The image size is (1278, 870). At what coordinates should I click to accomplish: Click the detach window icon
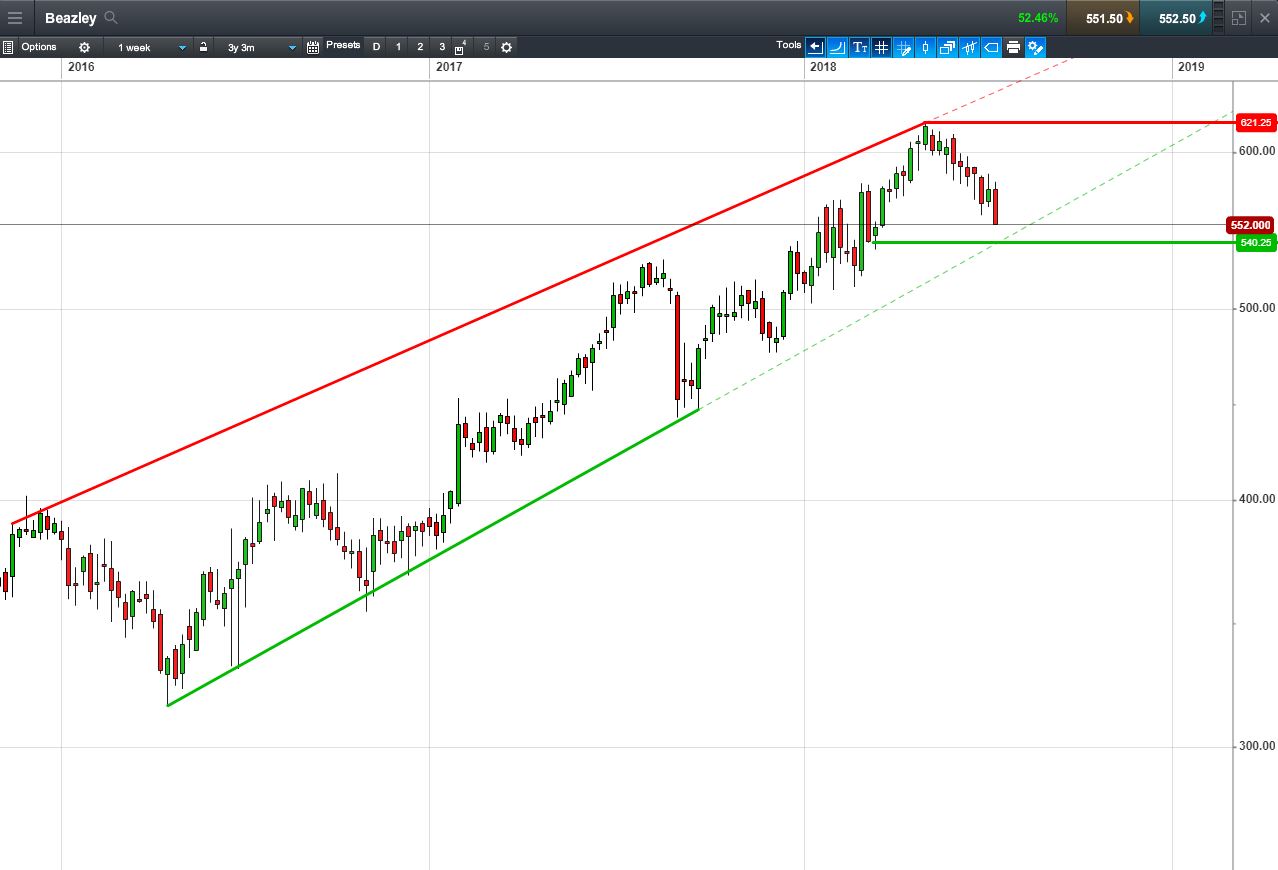coord(1239,18)
